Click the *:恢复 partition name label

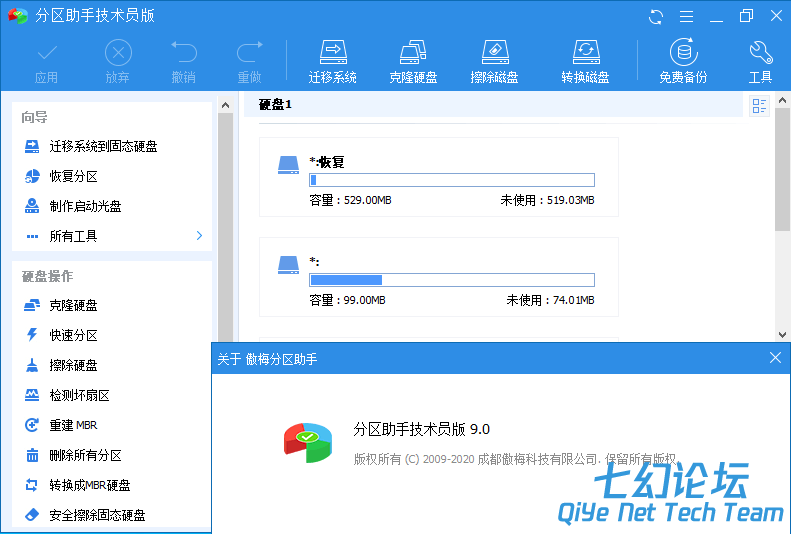coord(327,162)
